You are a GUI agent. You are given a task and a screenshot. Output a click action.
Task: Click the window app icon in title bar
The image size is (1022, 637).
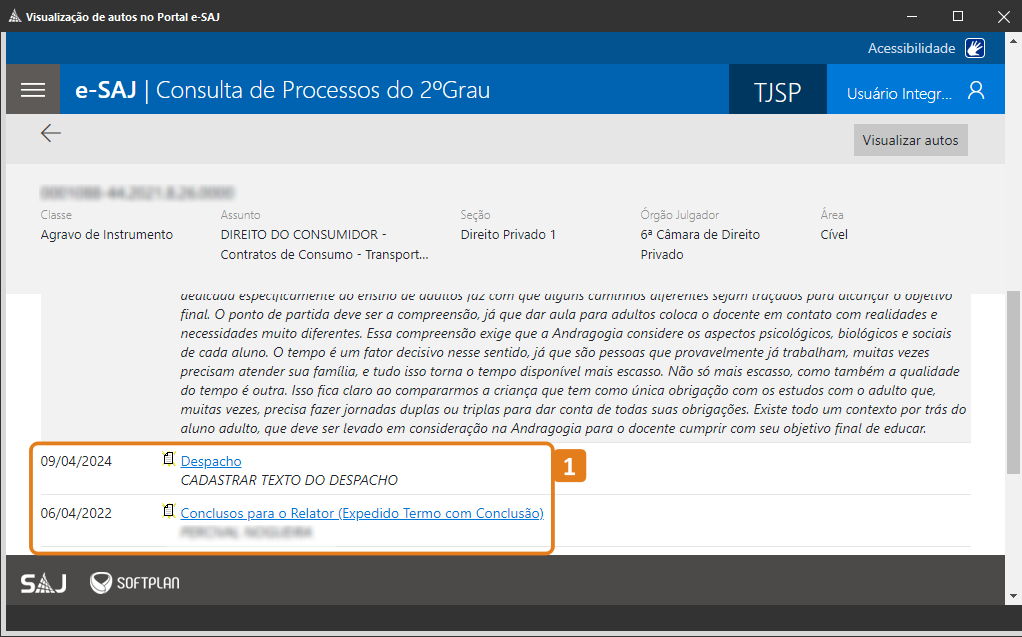click(x=14, y=16)
